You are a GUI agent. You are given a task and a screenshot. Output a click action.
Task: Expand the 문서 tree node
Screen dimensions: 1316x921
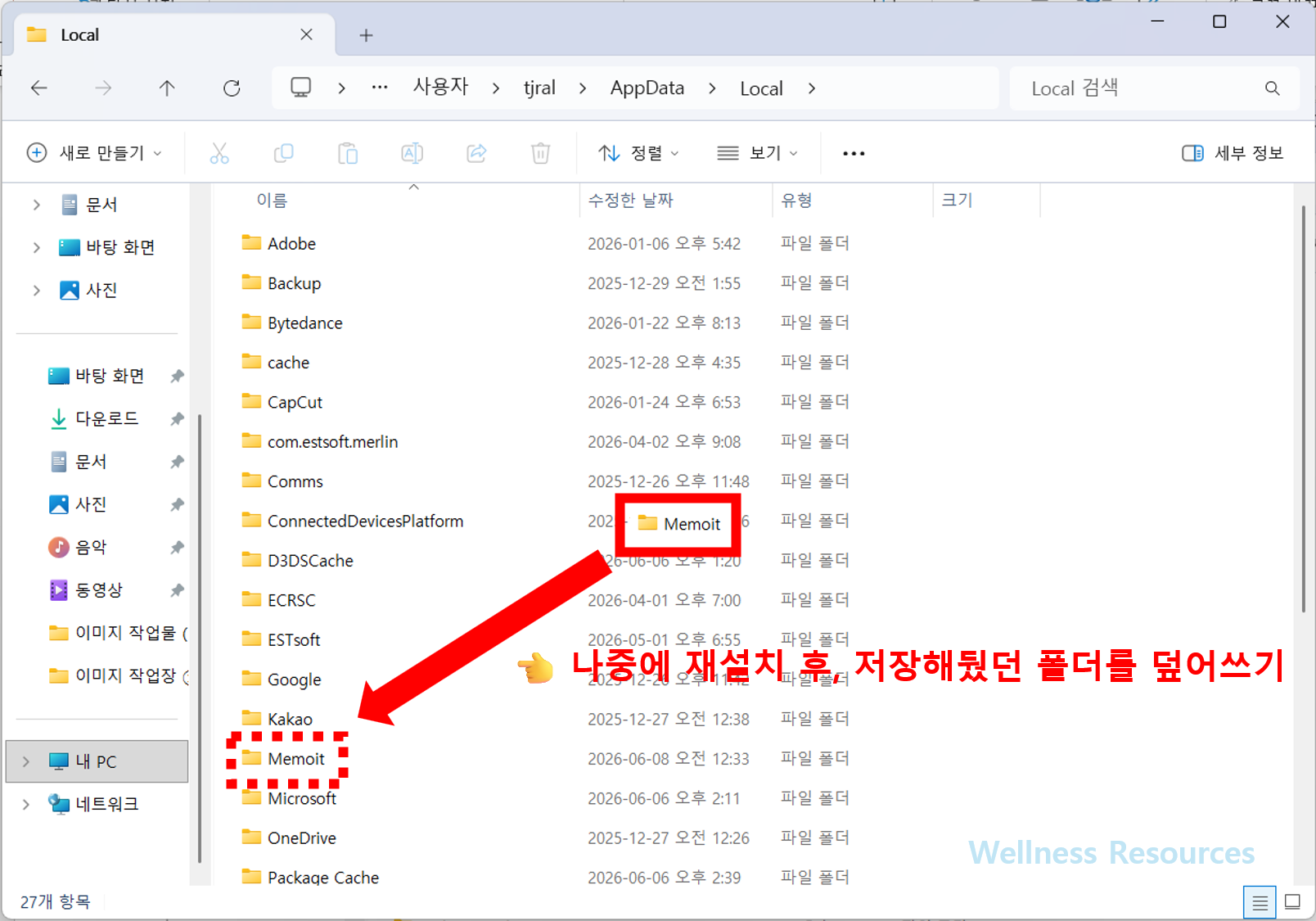pyautogui.click(x=36, y=205)
